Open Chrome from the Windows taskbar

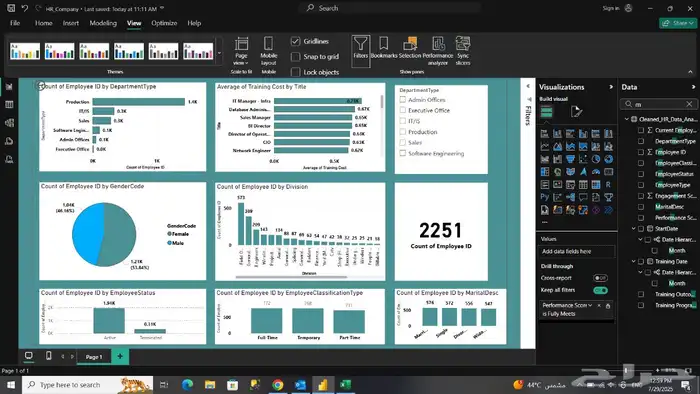coord(278,384)
